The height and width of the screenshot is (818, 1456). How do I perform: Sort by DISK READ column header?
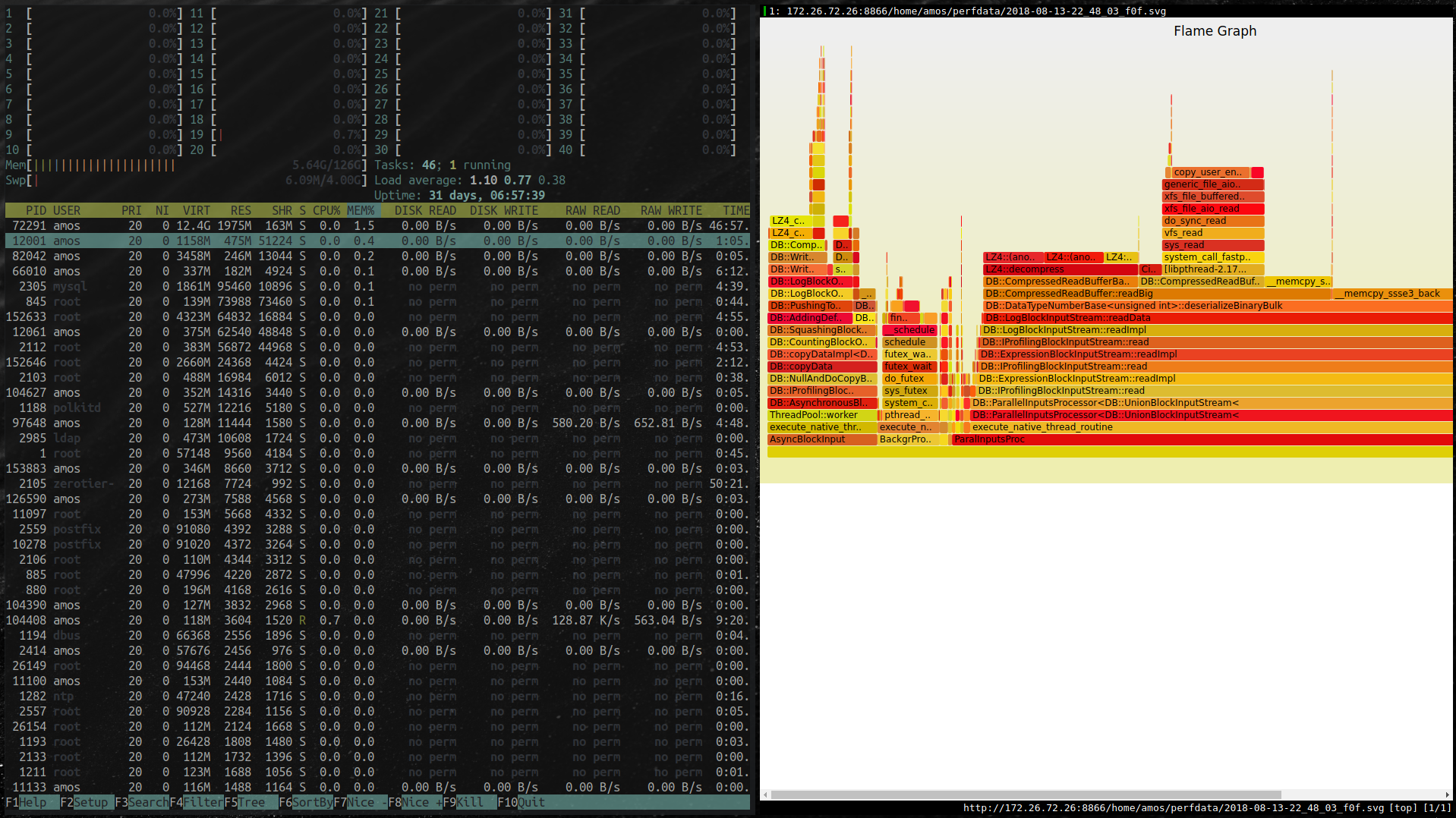point(425,210)
